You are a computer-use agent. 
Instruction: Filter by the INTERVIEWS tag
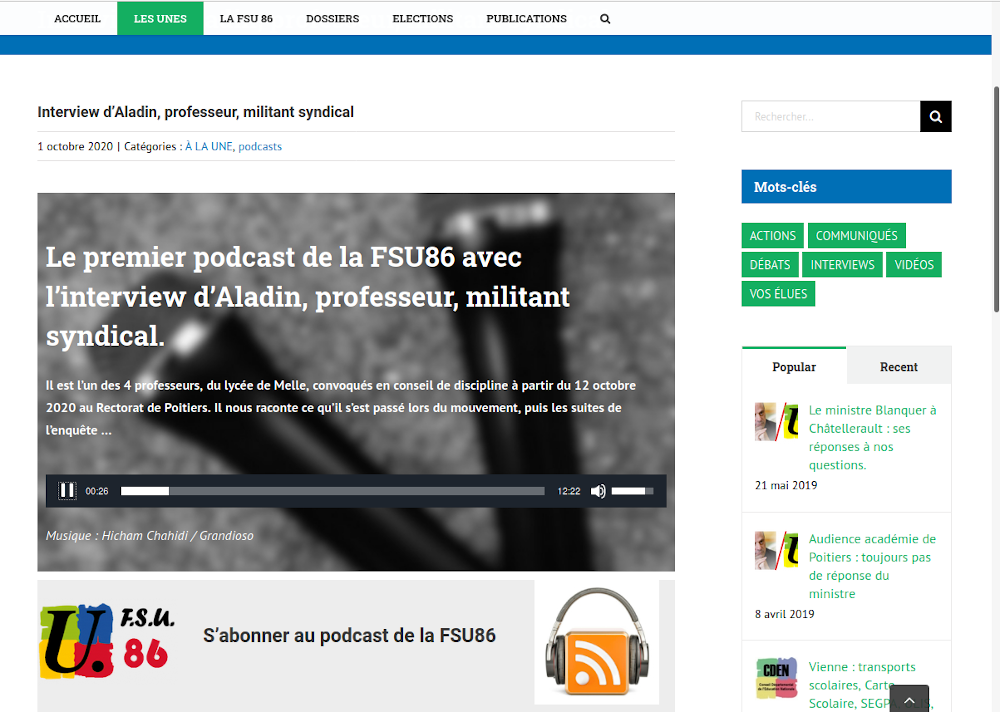(842, 265)
